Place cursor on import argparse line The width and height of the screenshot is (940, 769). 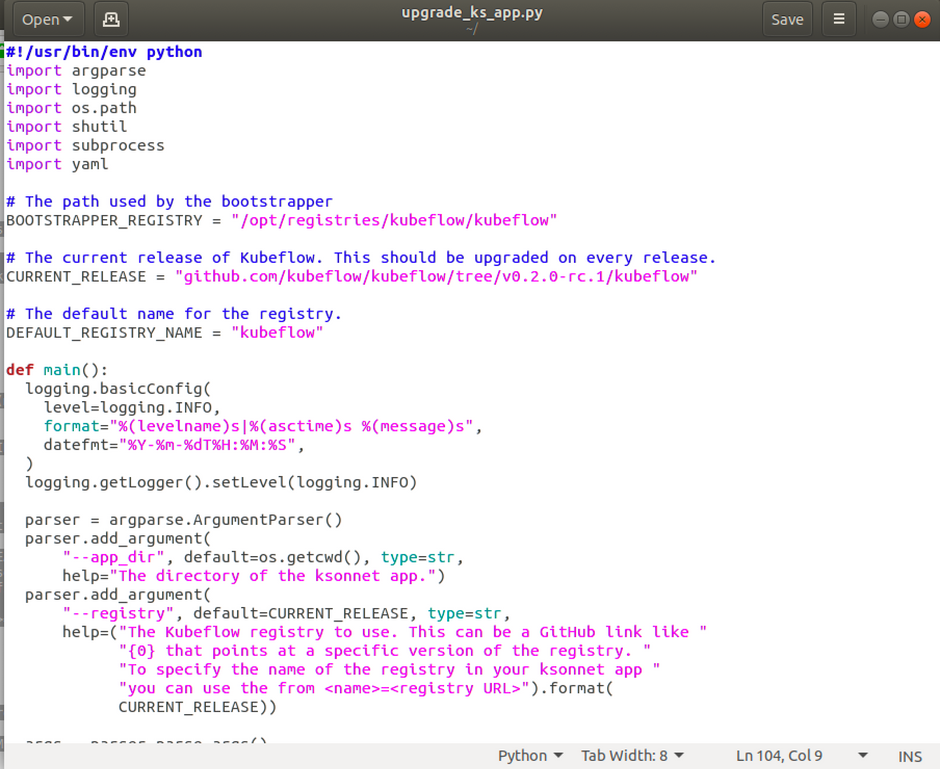coord(76,71)
